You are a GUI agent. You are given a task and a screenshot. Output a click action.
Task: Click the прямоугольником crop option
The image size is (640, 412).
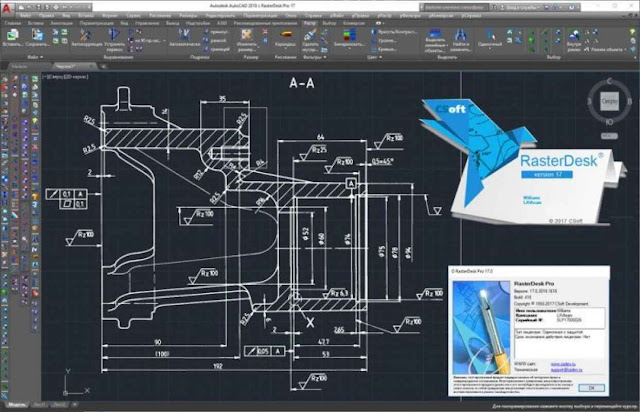pyautogui.click(x=217, y=31)
